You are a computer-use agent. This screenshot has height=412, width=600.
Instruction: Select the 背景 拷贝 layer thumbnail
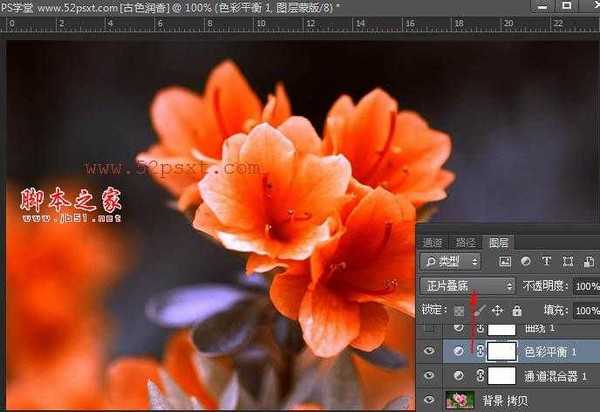pos(460,401)
